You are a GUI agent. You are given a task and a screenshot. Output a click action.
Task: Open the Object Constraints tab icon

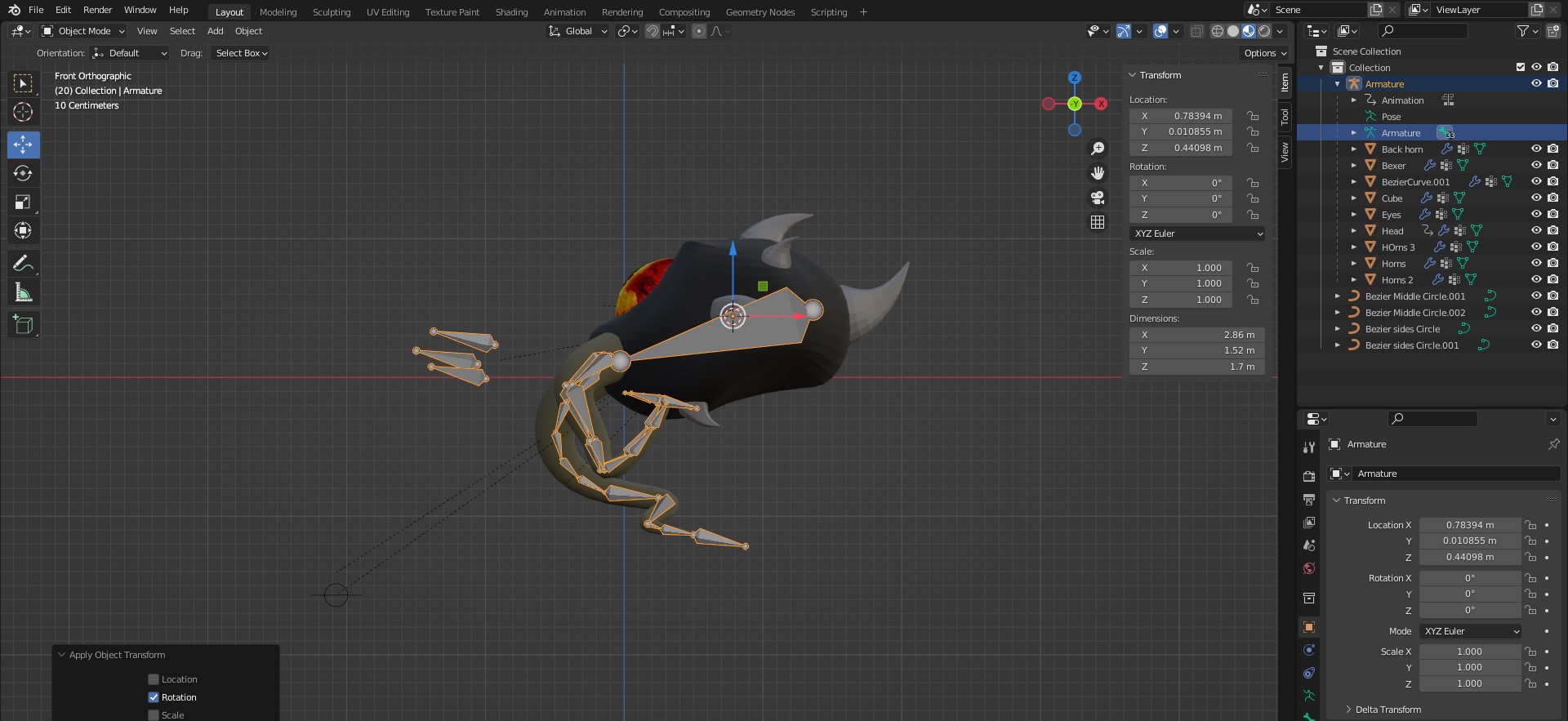click(x=1309, y=673)
